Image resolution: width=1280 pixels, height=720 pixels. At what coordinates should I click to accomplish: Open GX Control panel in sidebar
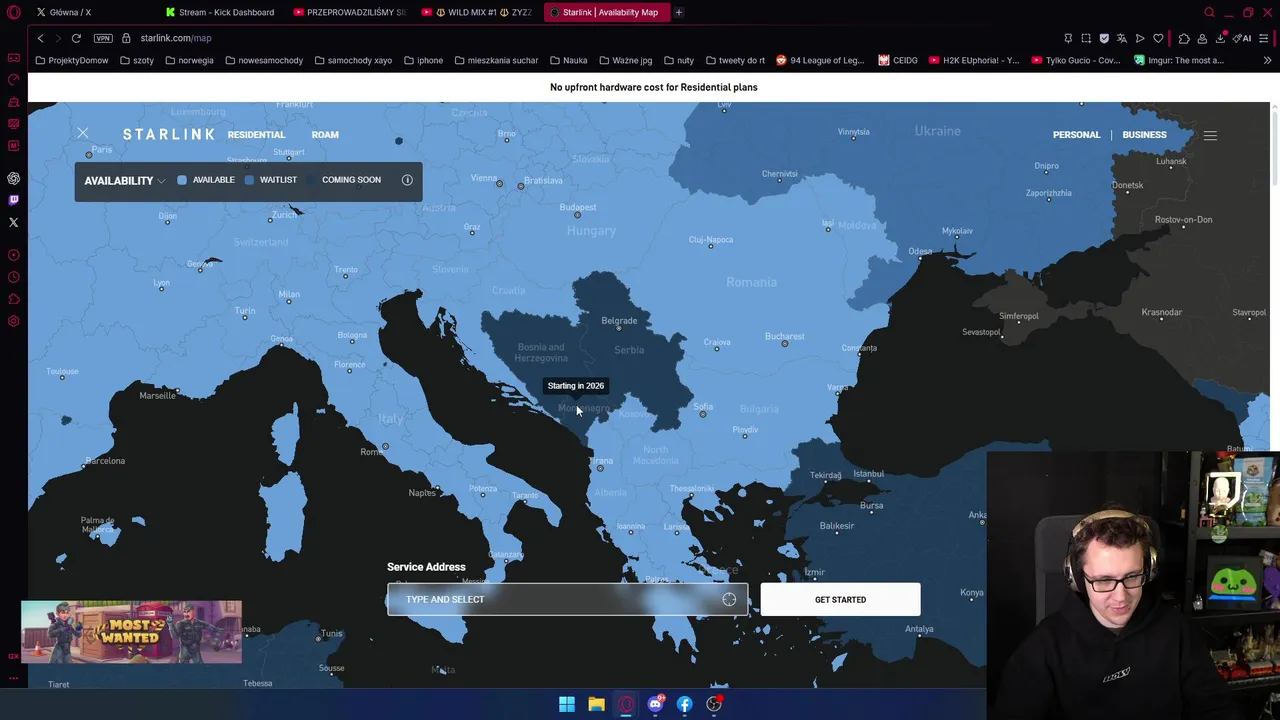pos(13,79)
